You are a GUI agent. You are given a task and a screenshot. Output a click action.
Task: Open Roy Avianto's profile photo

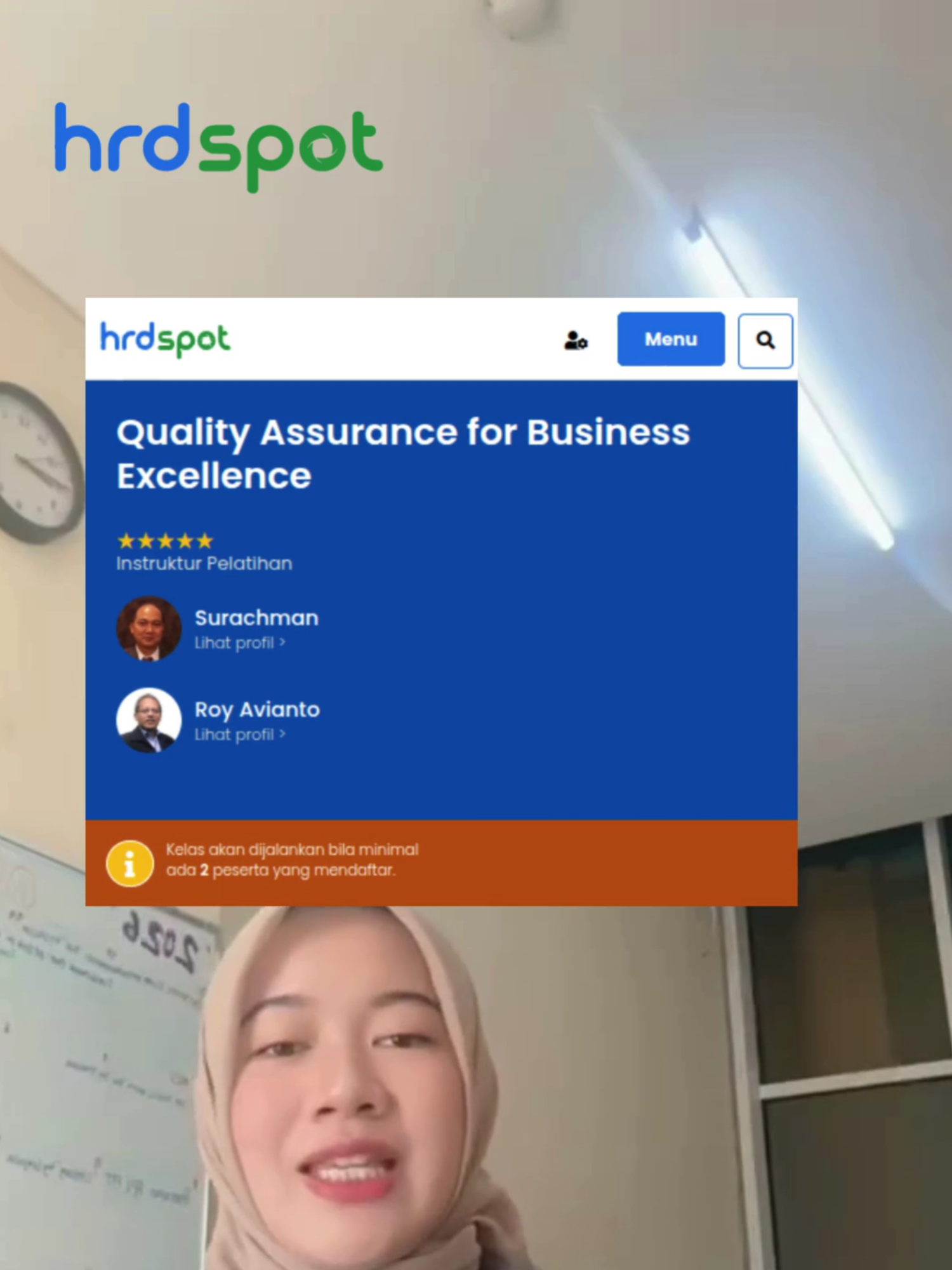point(149,720)
